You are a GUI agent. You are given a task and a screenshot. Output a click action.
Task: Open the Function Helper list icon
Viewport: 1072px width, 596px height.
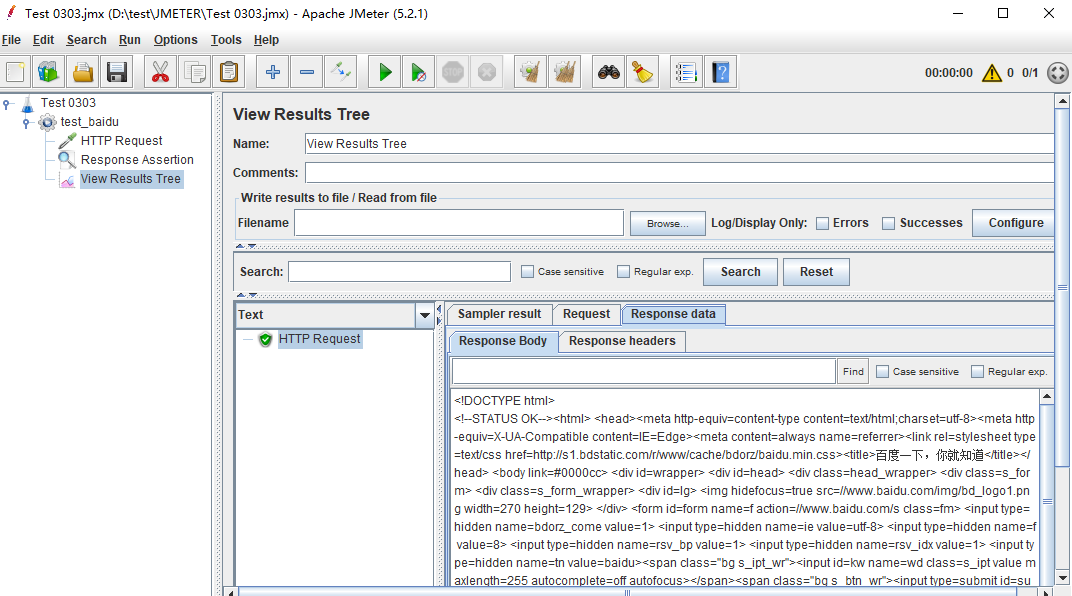click(686, 72)
